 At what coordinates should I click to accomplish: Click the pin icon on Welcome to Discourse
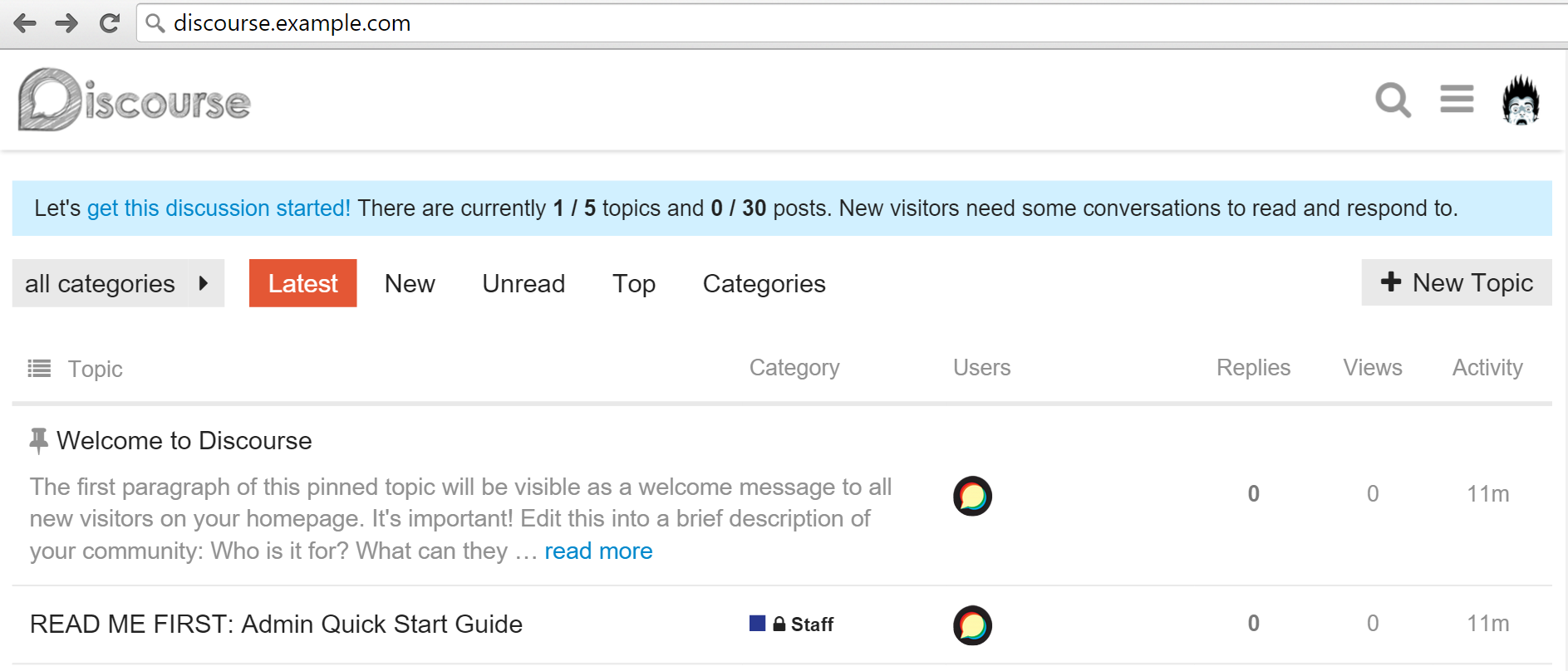point(38,440)
